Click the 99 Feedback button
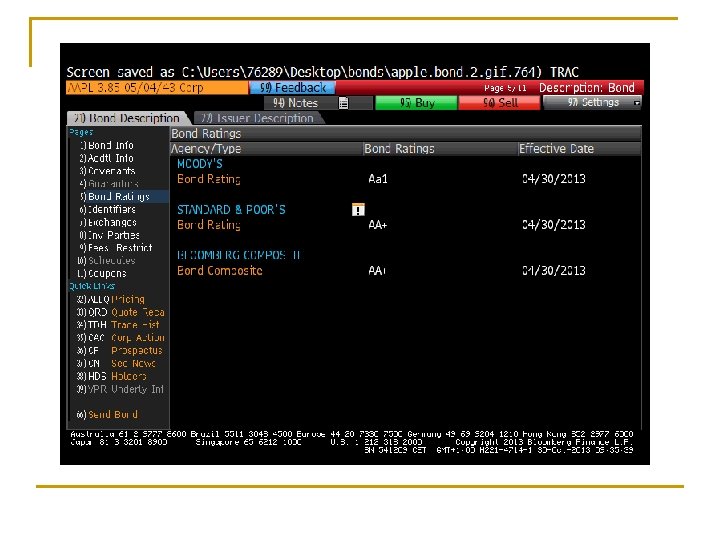Screen dimensions: 720x540 (x=292, y=88)
